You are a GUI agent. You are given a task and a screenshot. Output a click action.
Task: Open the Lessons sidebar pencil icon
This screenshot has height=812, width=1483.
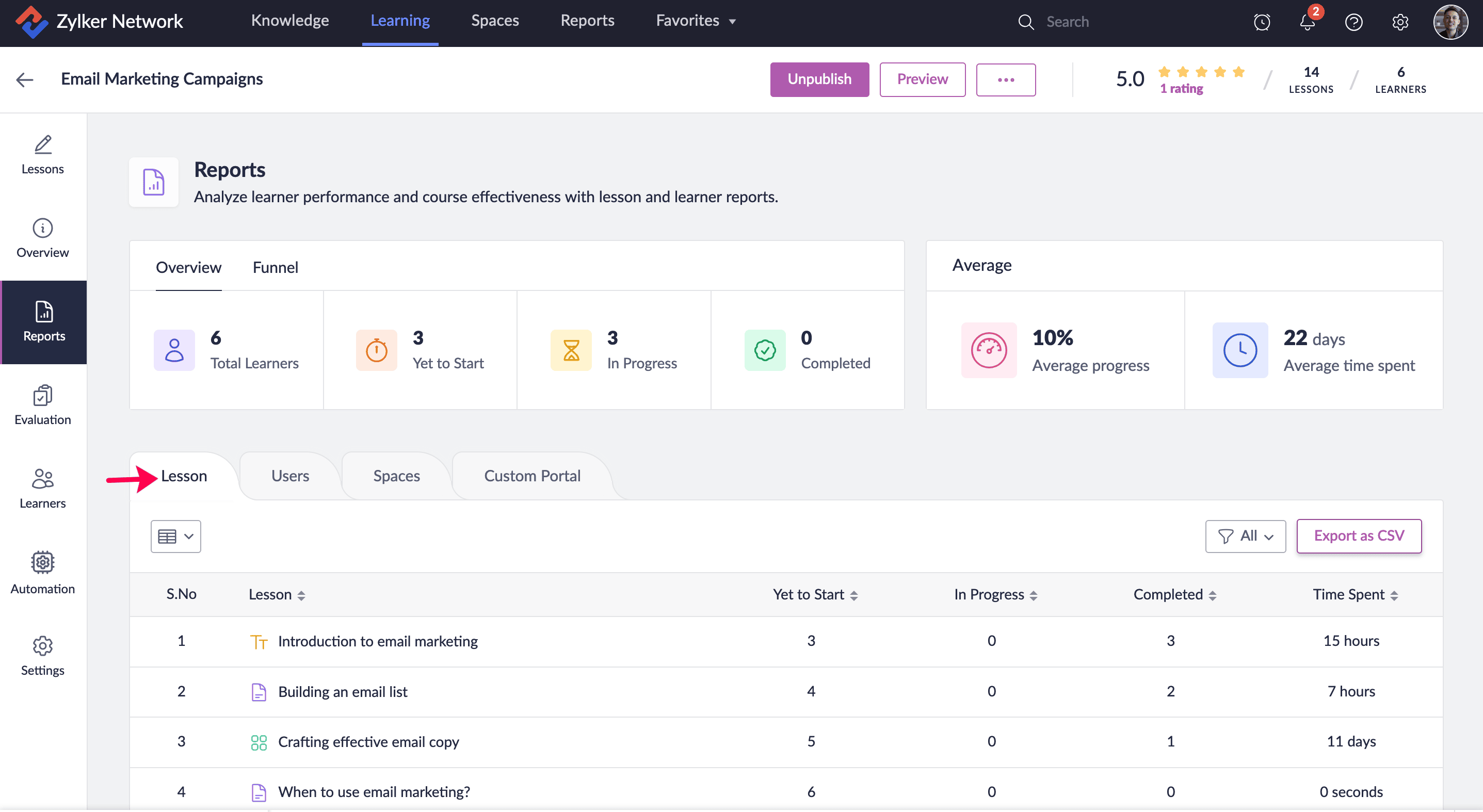tap(43, 145)
